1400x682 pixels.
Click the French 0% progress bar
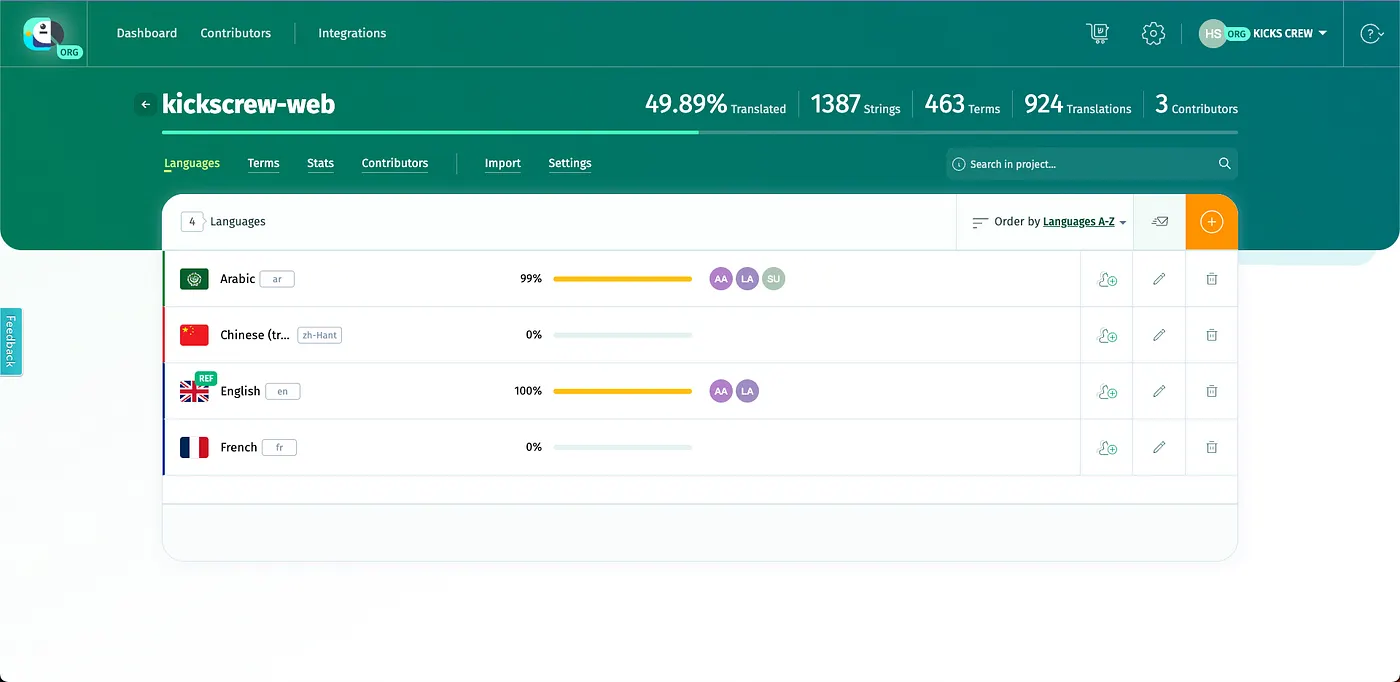pyautogui.click(x=622, y=447)
